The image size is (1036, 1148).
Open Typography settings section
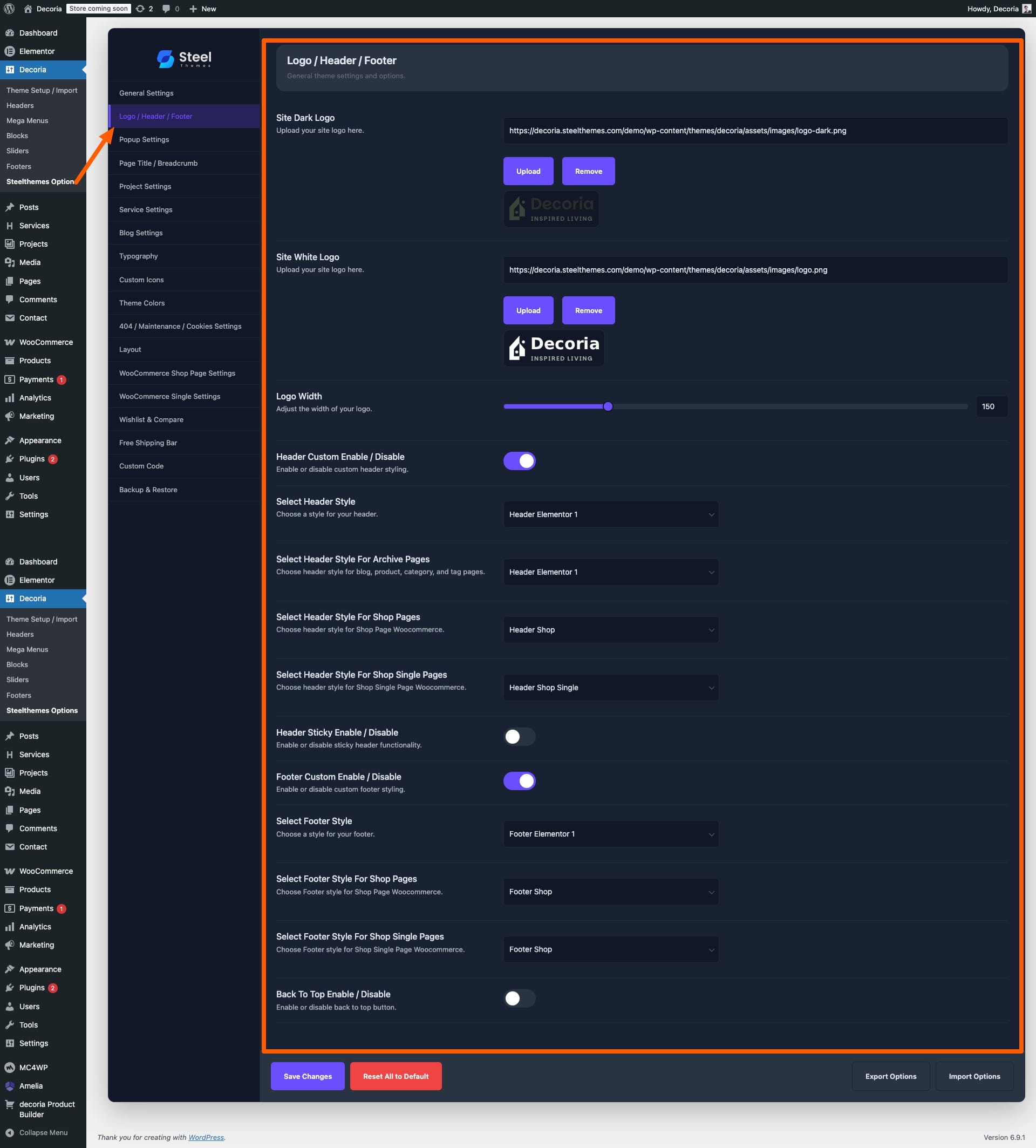pos(184,256)
